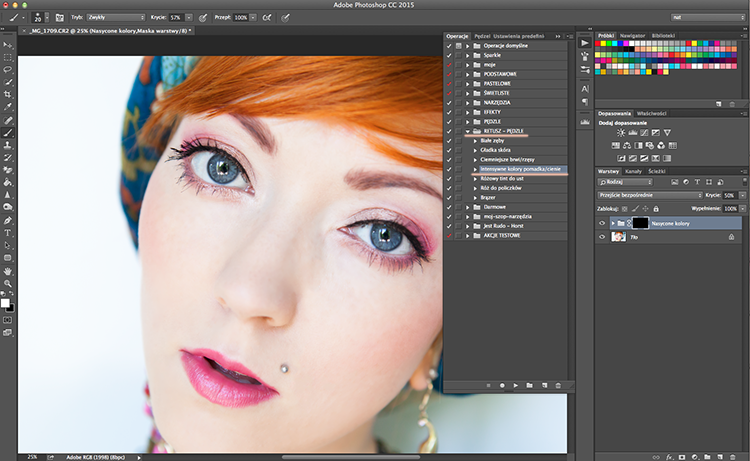Pick the yellow swatch in Próbki
Image resolution: width=750 pixels, height=461 pixels.
tap(604, 44)
